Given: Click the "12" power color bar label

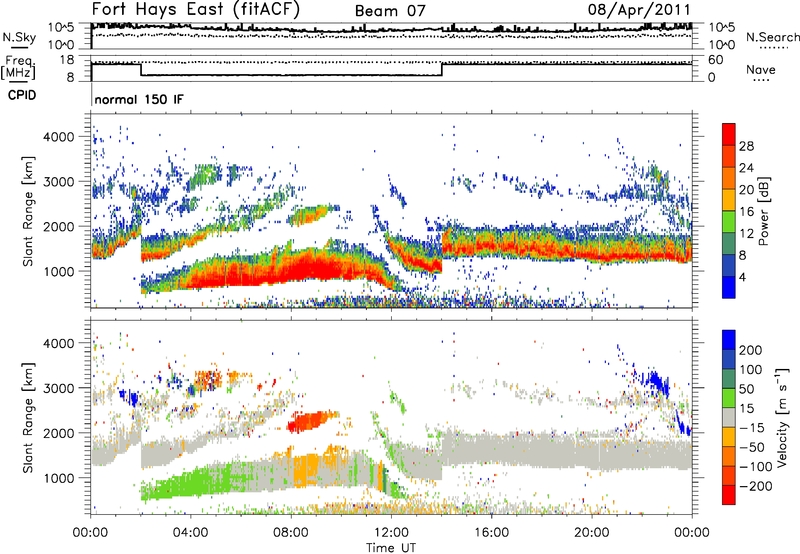Looking at the screenshot, I should pos(746,234).
